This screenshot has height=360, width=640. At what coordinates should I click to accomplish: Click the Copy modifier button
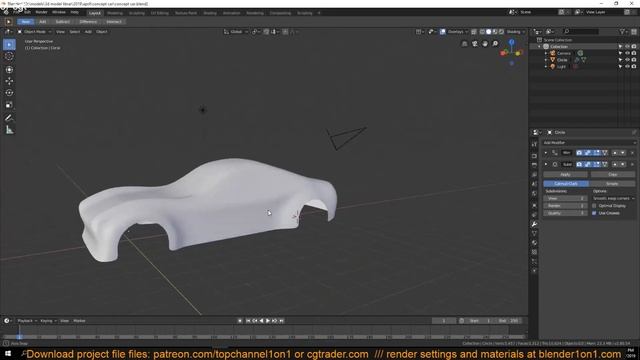612,174
